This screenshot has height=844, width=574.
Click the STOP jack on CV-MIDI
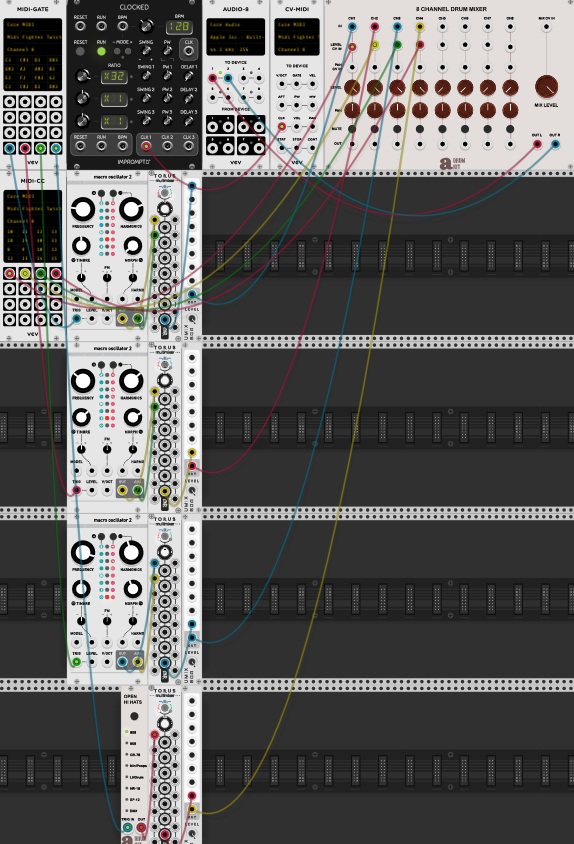(297, 147)
